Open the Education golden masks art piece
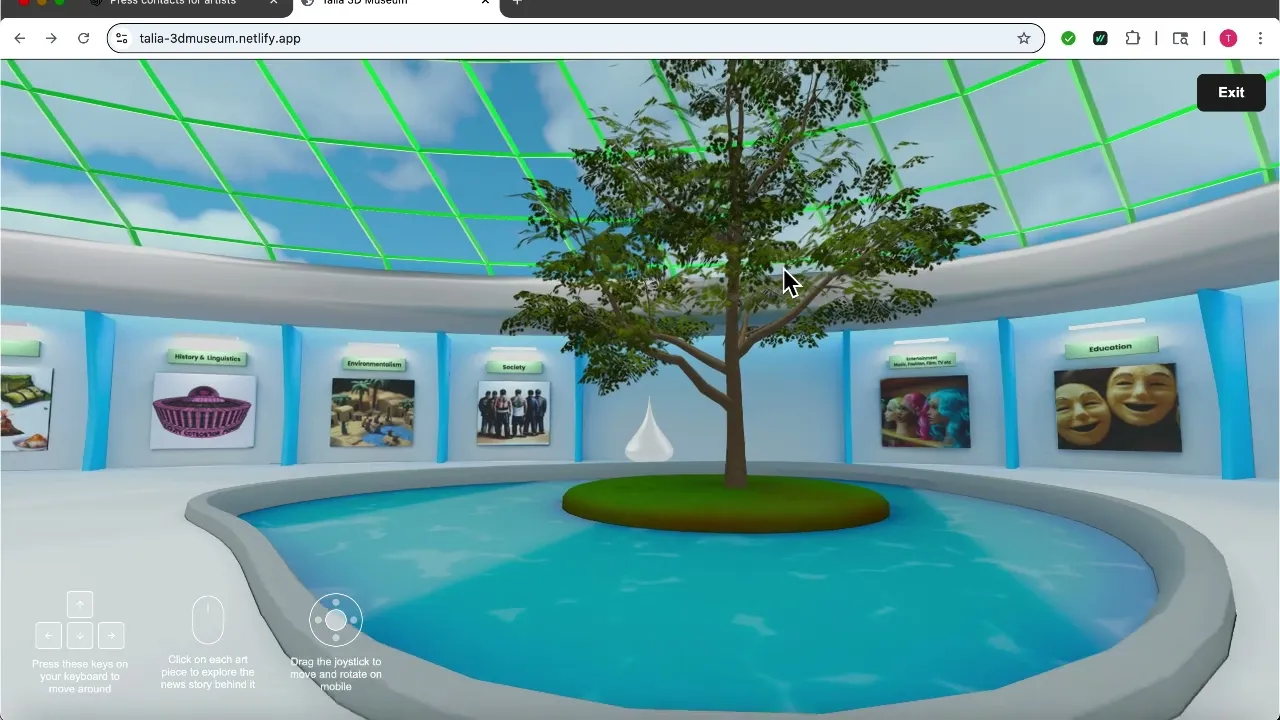The image size is (1280, 720). (1117, 408)
